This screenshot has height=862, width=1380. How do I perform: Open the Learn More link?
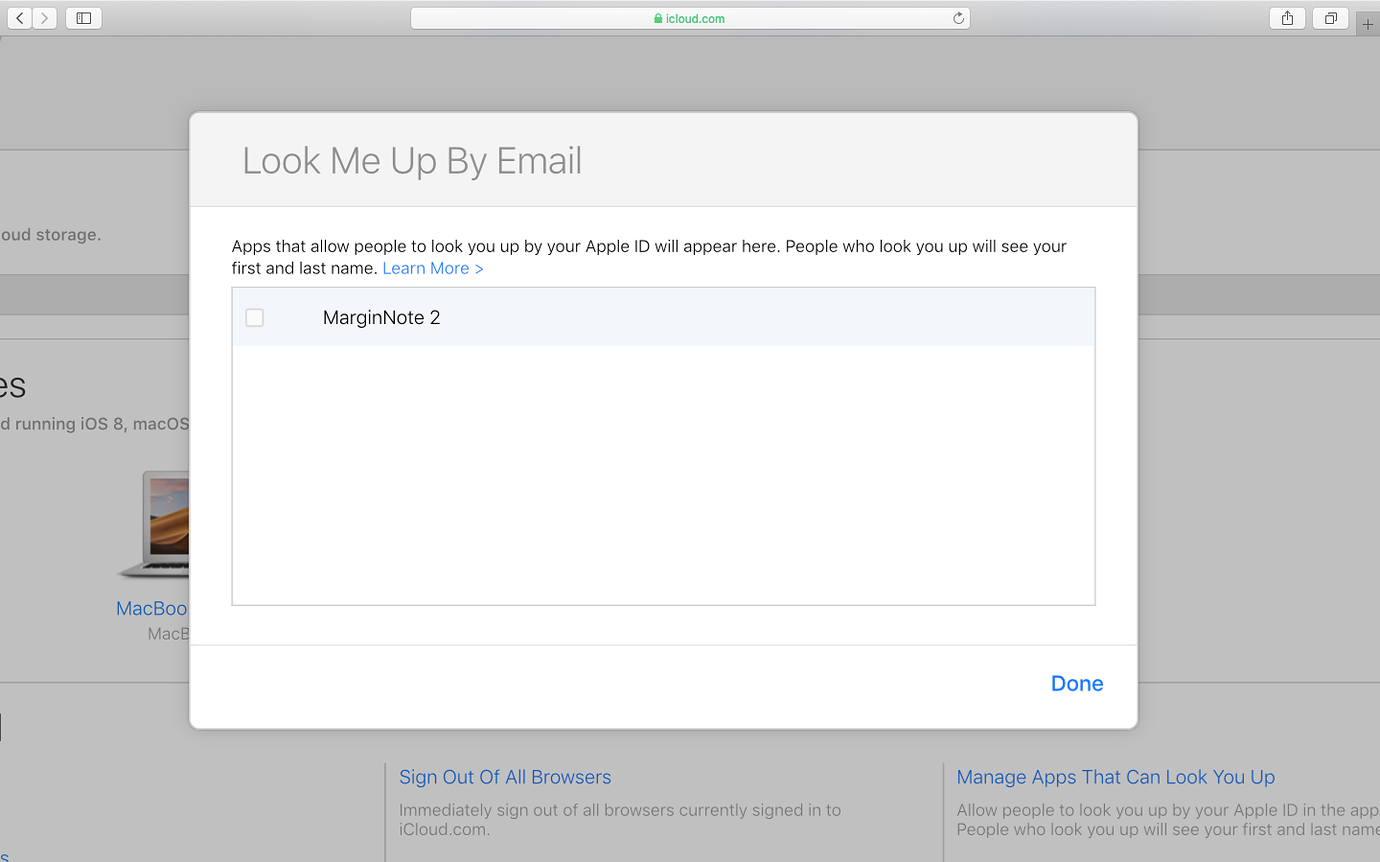[x=433, y=268]
